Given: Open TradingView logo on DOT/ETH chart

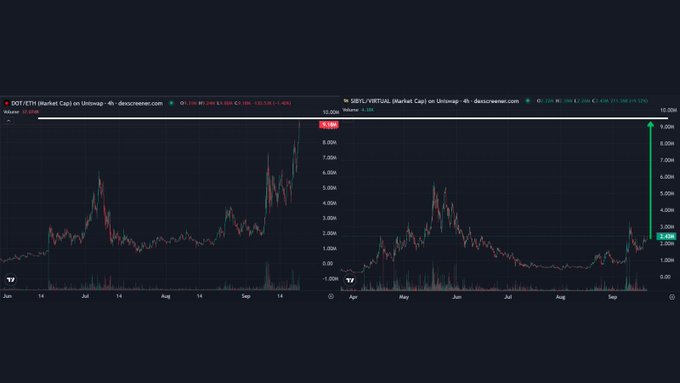Looking at the screenshot, I should (x=10, y=280).
